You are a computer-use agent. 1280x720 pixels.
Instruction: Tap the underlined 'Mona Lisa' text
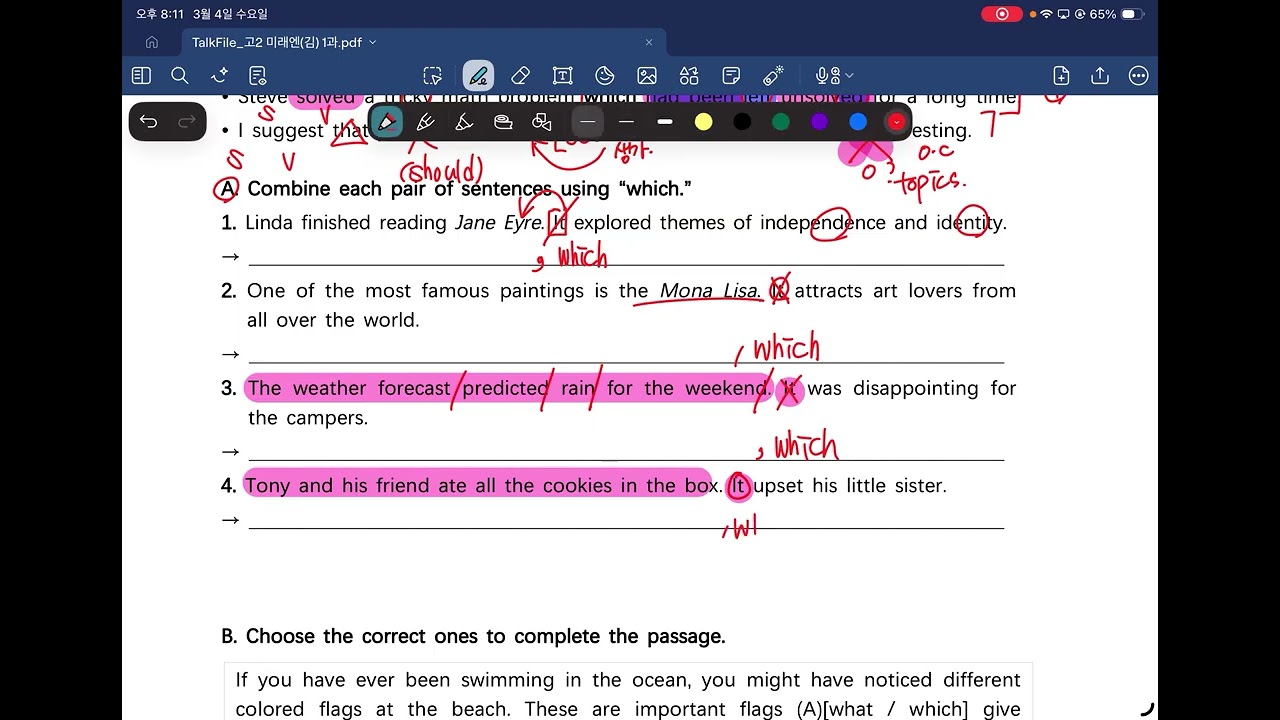(x=709, y=291)
